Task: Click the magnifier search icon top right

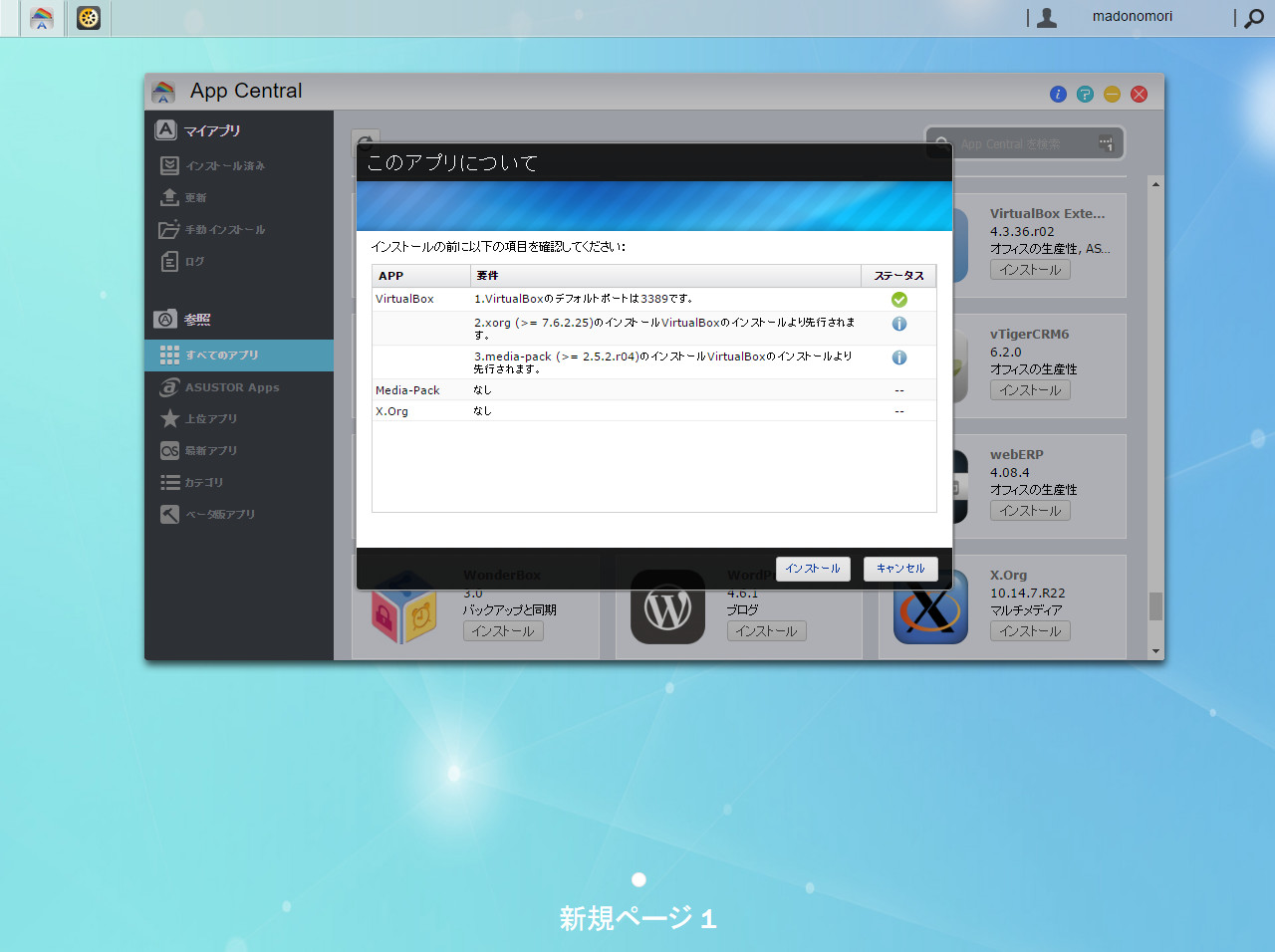Action: pyautogui.click(x=1253, y=18)
